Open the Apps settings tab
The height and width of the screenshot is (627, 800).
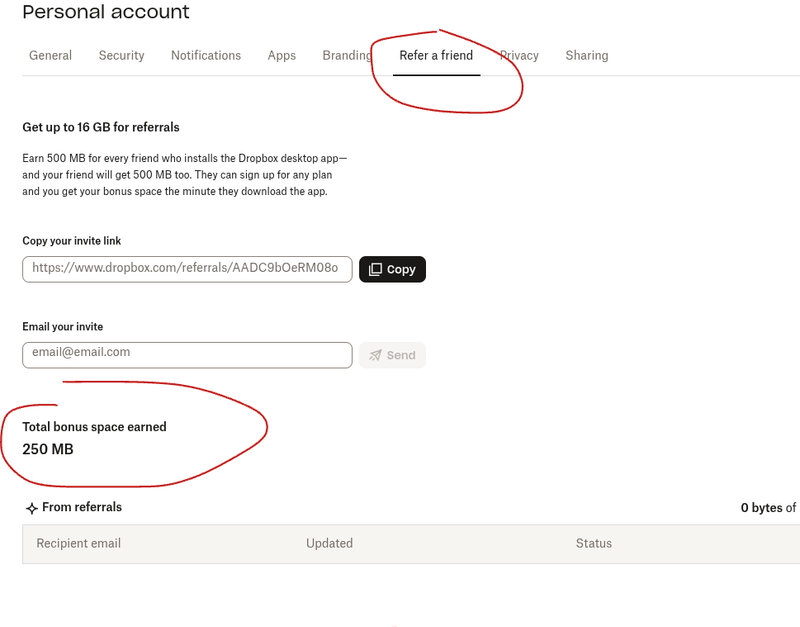pyautogui.click(x=282, y=56)
